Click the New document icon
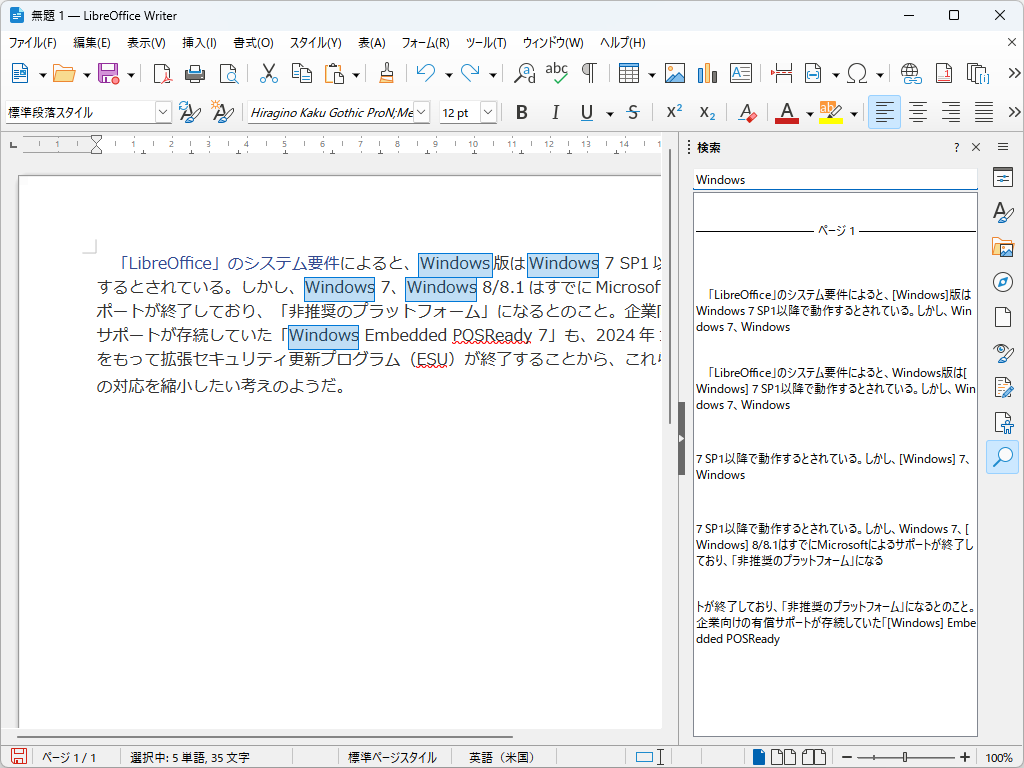Image resolution: width=1024 pixels, height=768 pixels. tap(20, 73)
